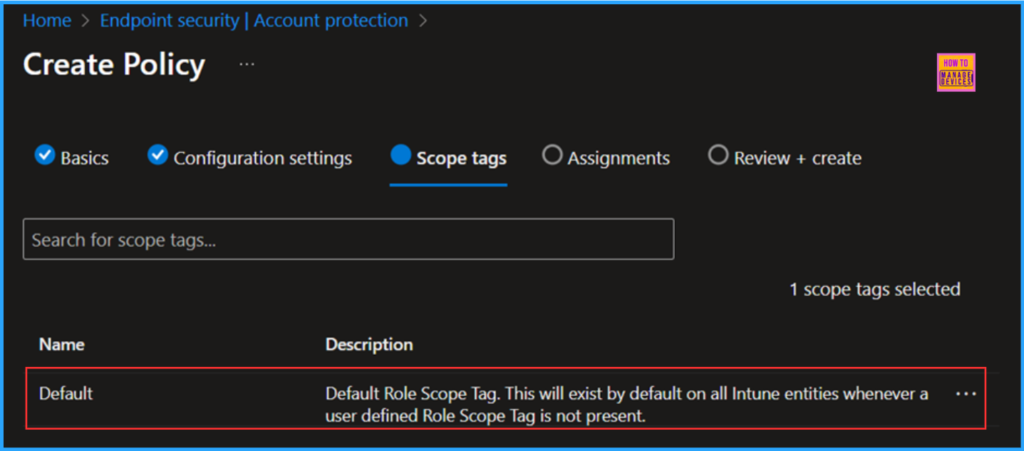Open the ellipsis menu beside Create Policy
1024x451 pixels.
tap(247, 65)
